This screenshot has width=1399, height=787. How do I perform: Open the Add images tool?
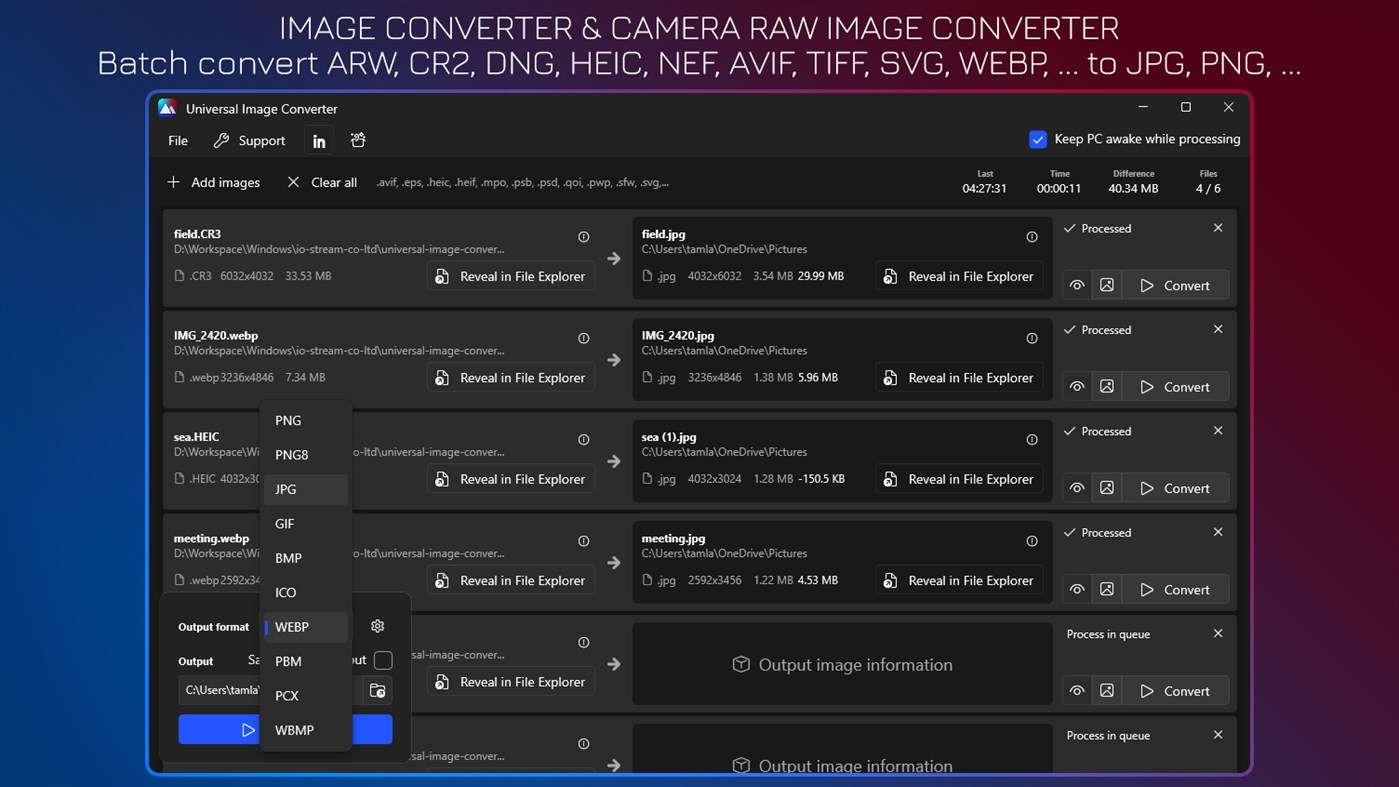[213, 182]
